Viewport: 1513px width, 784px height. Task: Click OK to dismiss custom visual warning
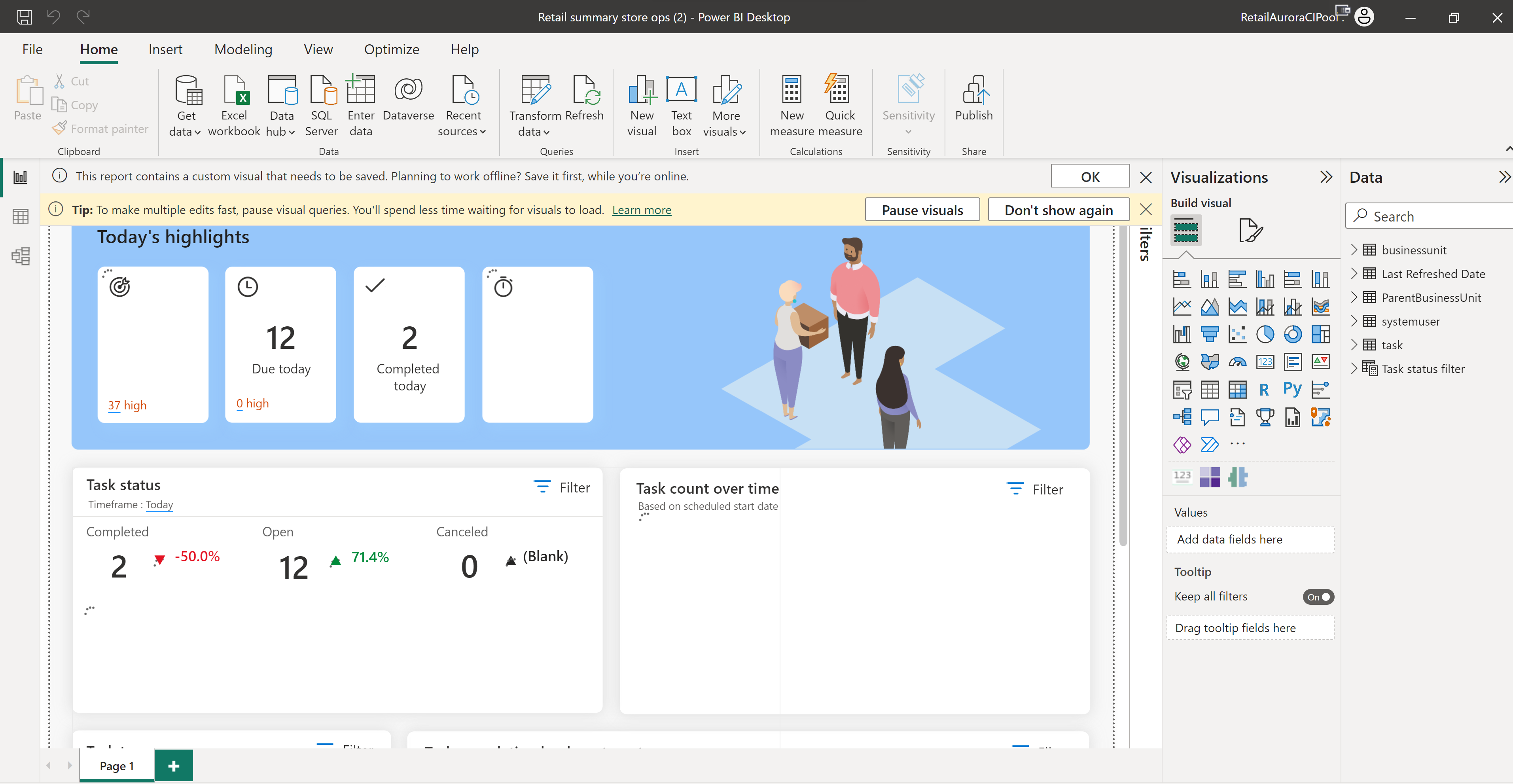click(x=1088, y=176)
